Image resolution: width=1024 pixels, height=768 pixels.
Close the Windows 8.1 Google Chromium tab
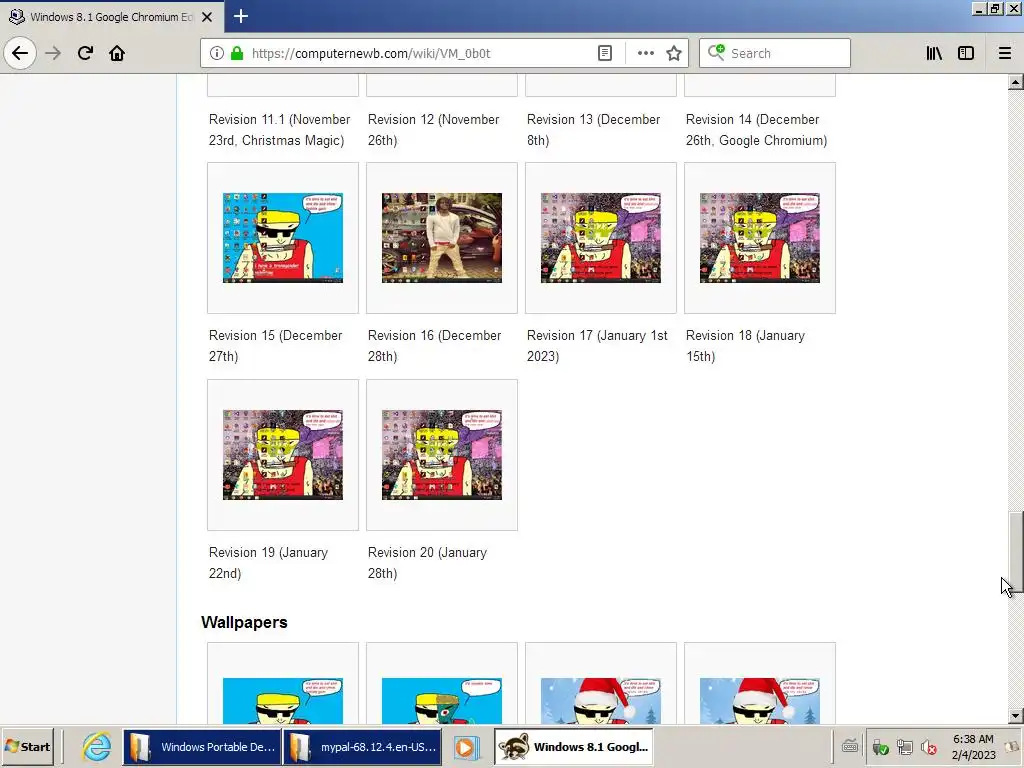point(207,17)
